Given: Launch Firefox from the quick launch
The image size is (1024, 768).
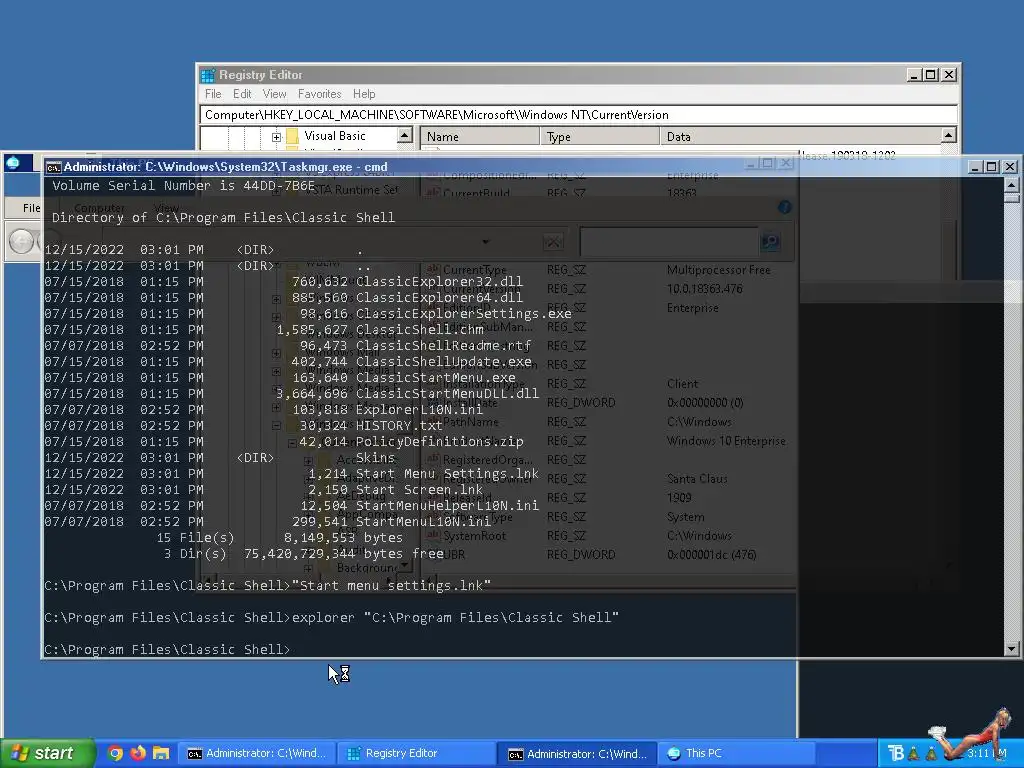Looking at the screenshot, I should tap(138, 753).
